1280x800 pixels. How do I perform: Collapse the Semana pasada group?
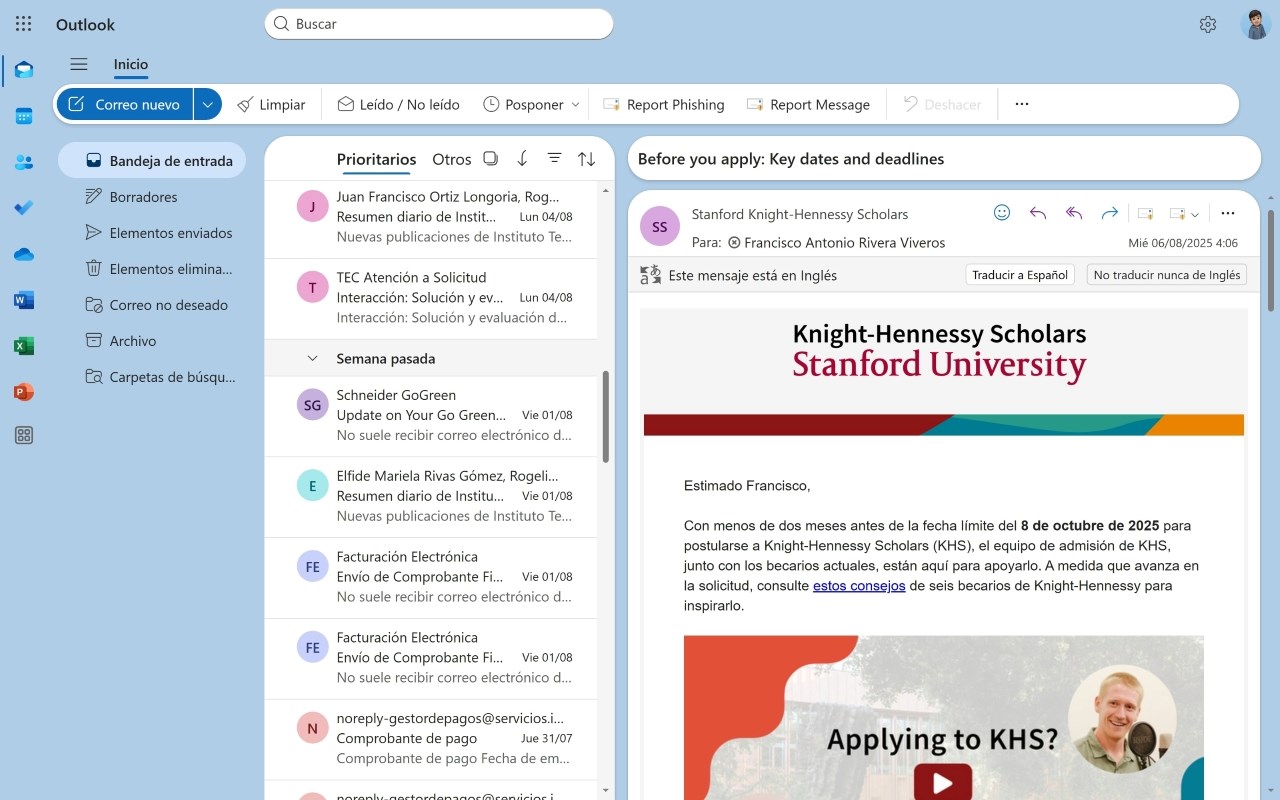coord(312,358)
